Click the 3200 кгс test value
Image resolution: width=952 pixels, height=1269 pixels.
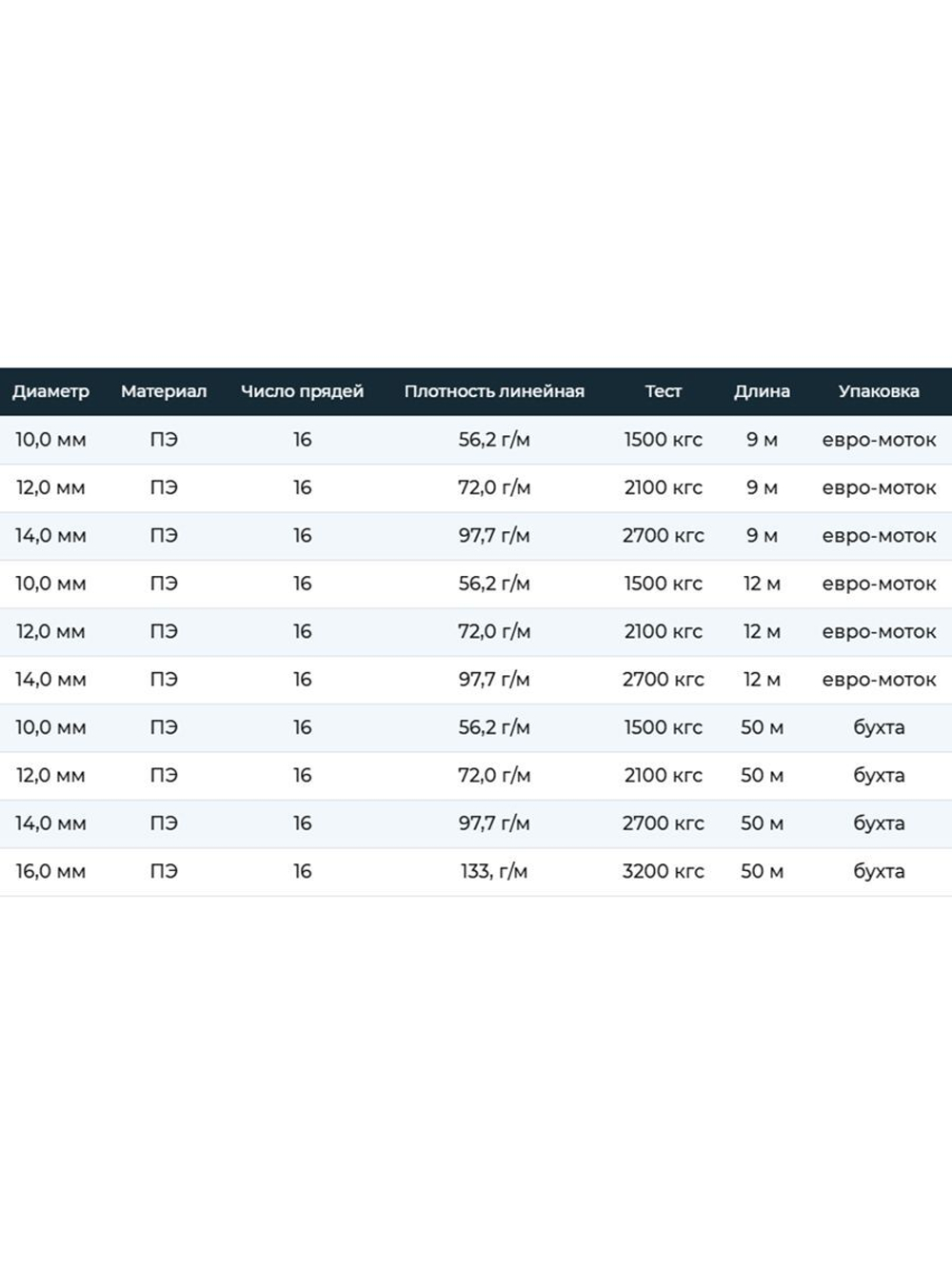(x=664, y=871)
